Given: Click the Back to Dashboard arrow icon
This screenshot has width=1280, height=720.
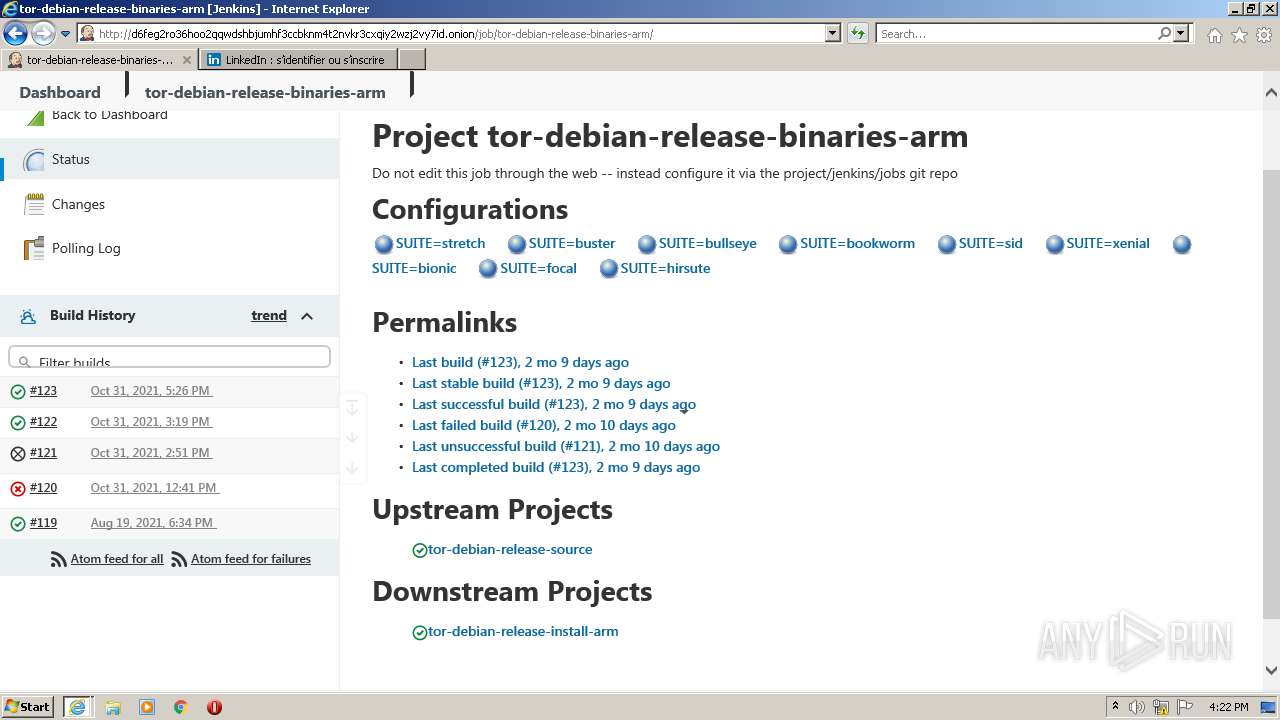Looking at the screenshot, I should [35, 116].
